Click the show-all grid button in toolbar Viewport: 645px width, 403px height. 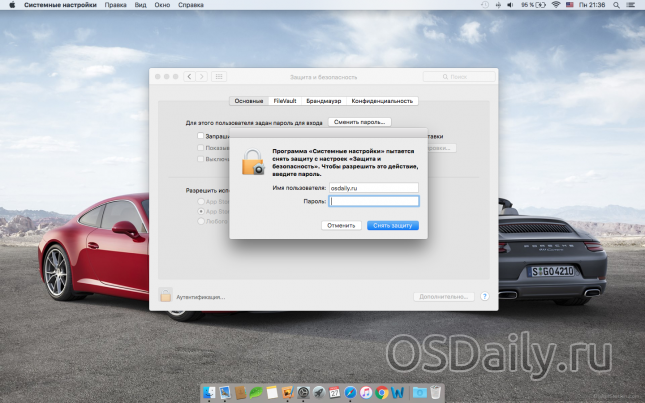(x=219, y=76)
